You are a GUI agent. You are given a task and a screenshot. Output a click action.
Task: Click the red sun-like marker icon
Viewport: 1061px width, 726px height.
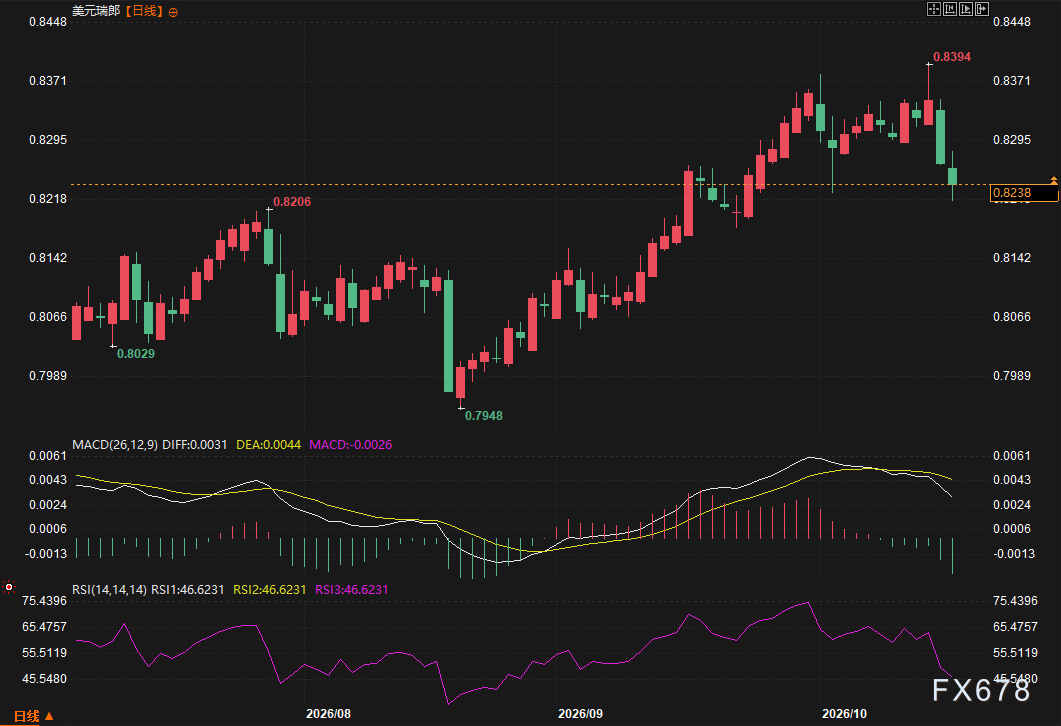(9, 587)
